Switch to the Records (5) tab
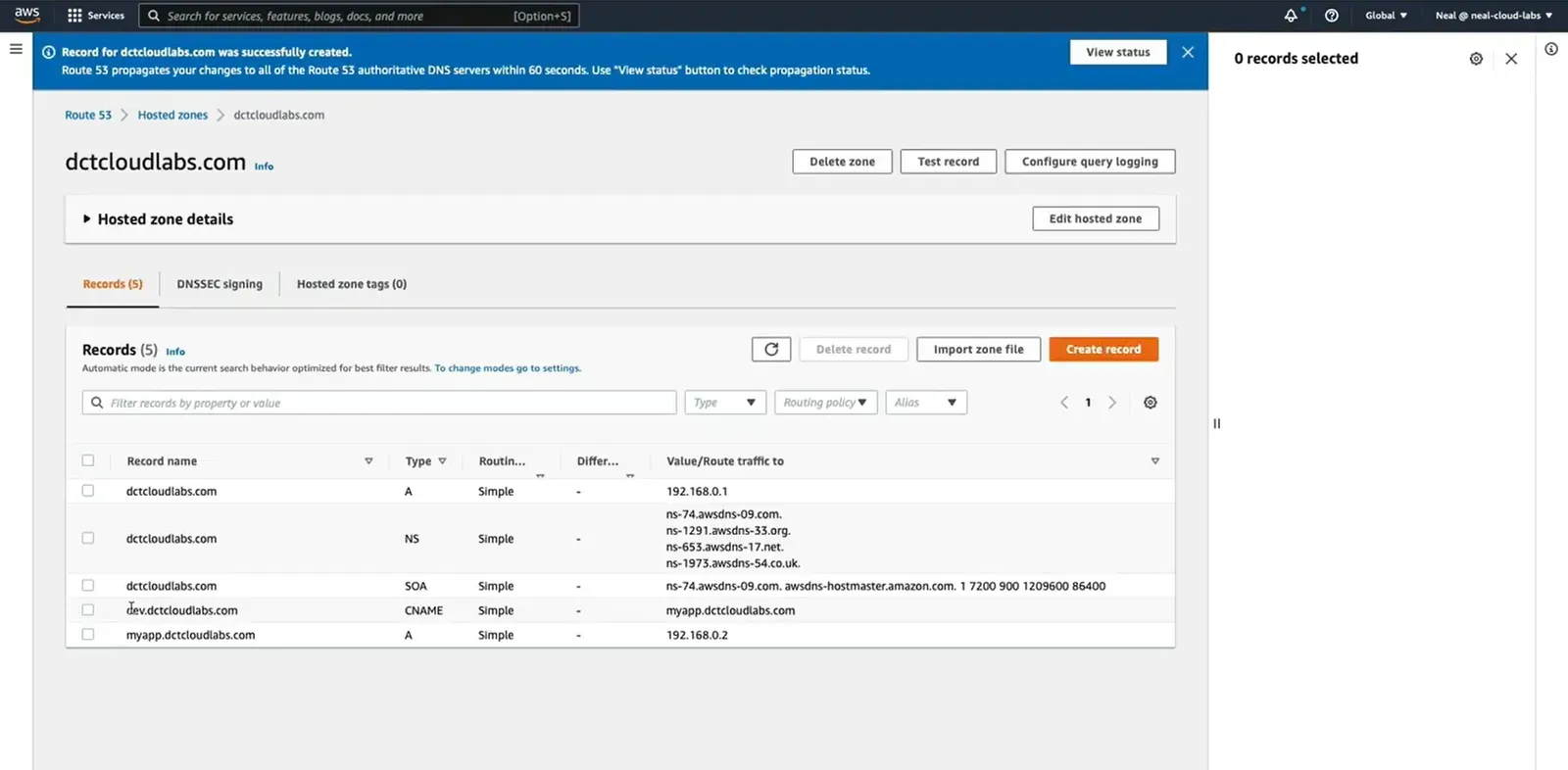Screen dimensions: 1568x770 point(113,284)
